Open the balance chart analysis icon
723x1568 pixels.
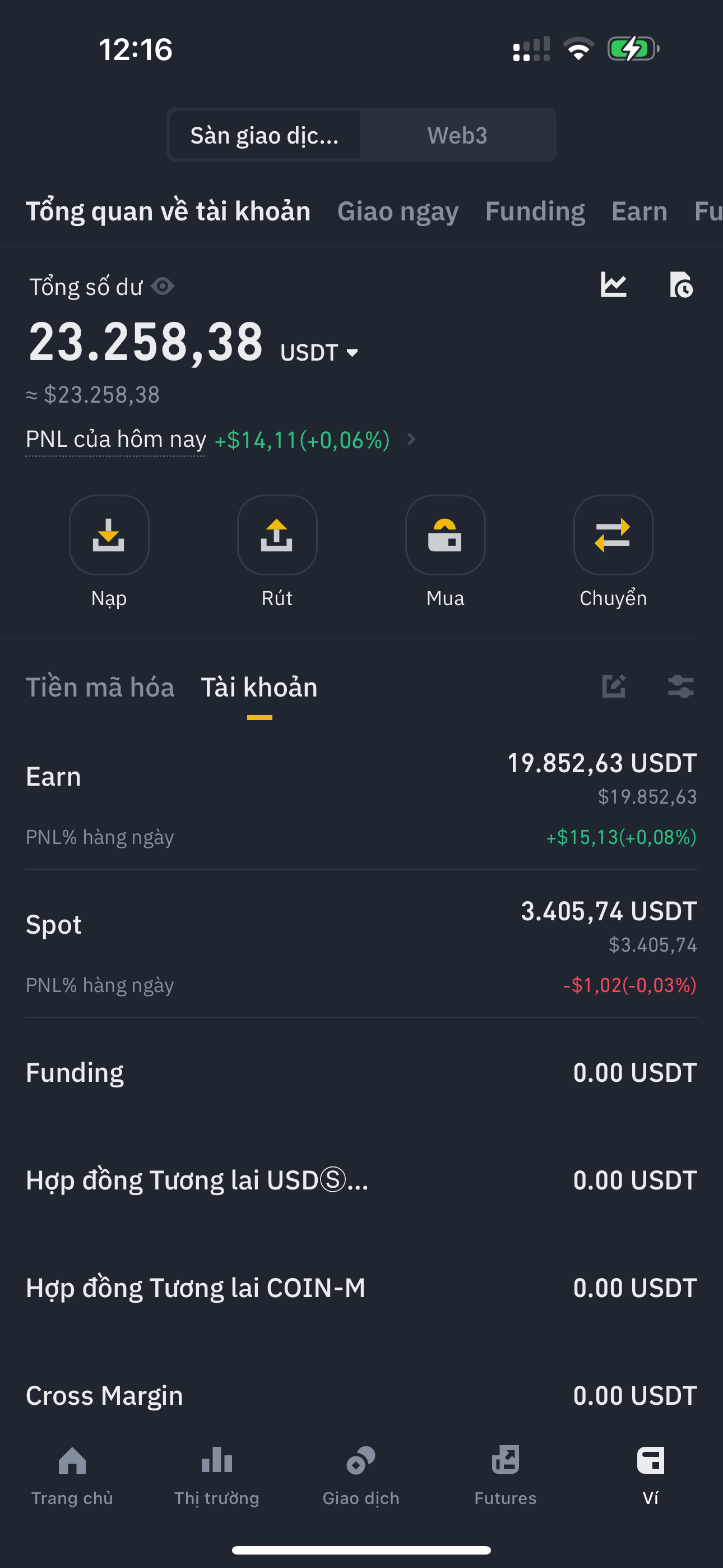coord(614,285)
